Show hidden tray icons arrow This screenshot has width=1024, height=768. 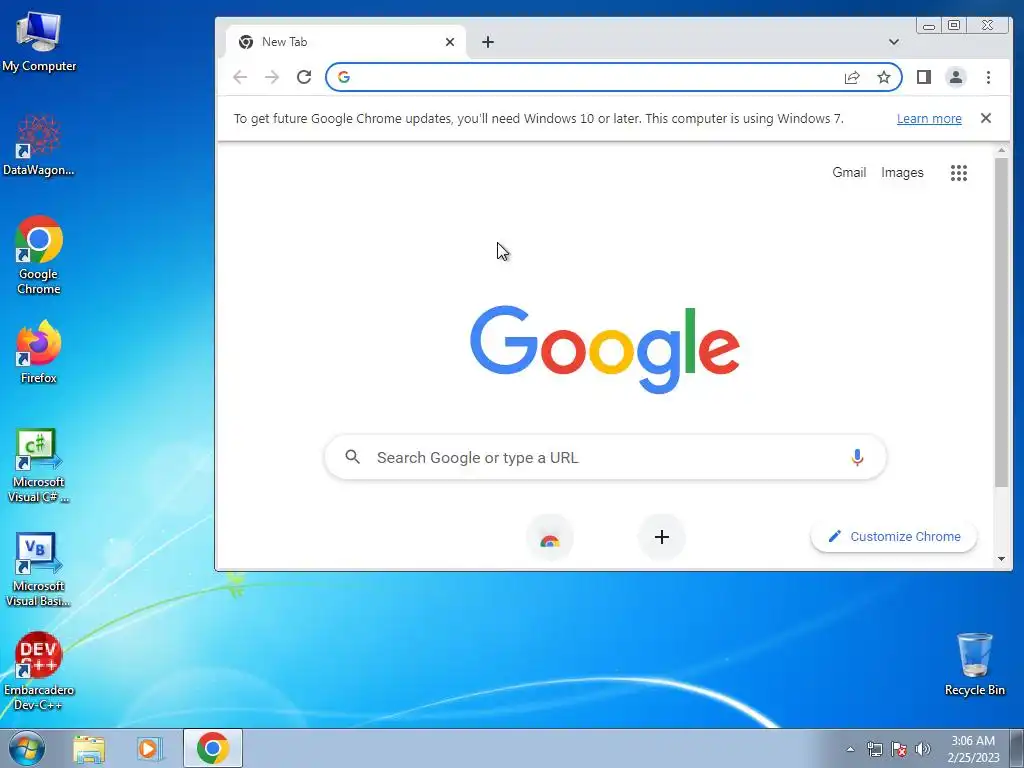coord(850,749)
